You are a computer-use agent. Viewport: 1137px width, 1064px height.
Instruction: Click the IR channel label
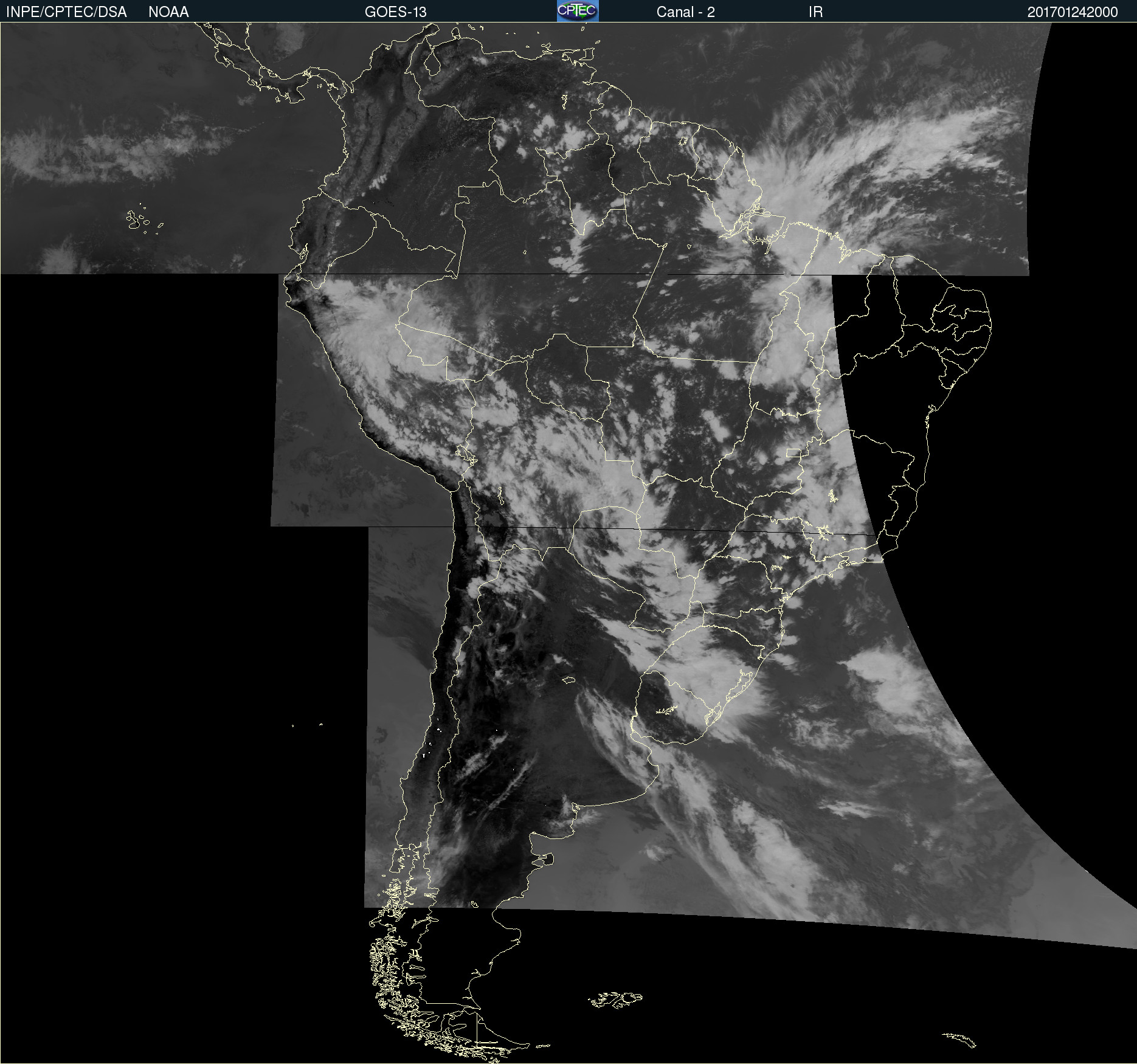(815, 12)
